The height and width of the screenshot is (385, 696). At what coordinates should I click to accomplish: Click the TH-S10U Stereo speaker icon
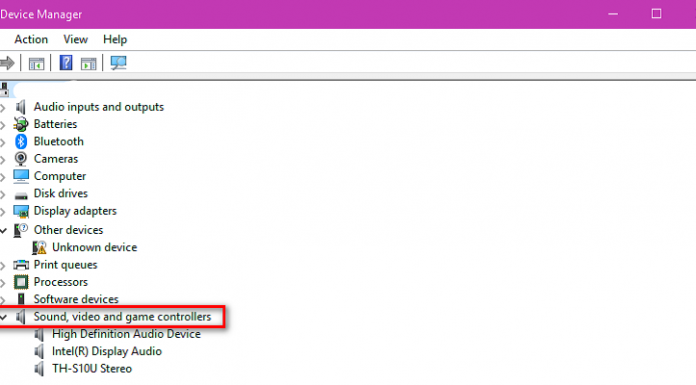click(x=40, y=369)
